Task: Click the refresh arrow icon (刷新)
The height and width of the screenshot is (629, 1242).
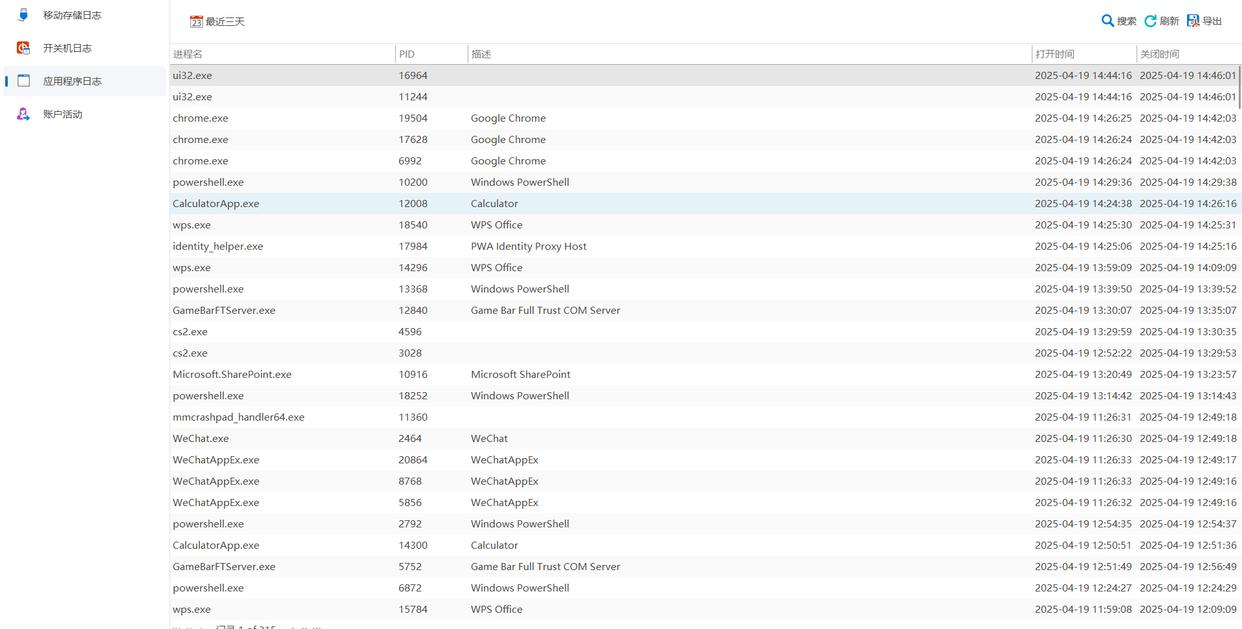Action: click(x=1150, y=21)
